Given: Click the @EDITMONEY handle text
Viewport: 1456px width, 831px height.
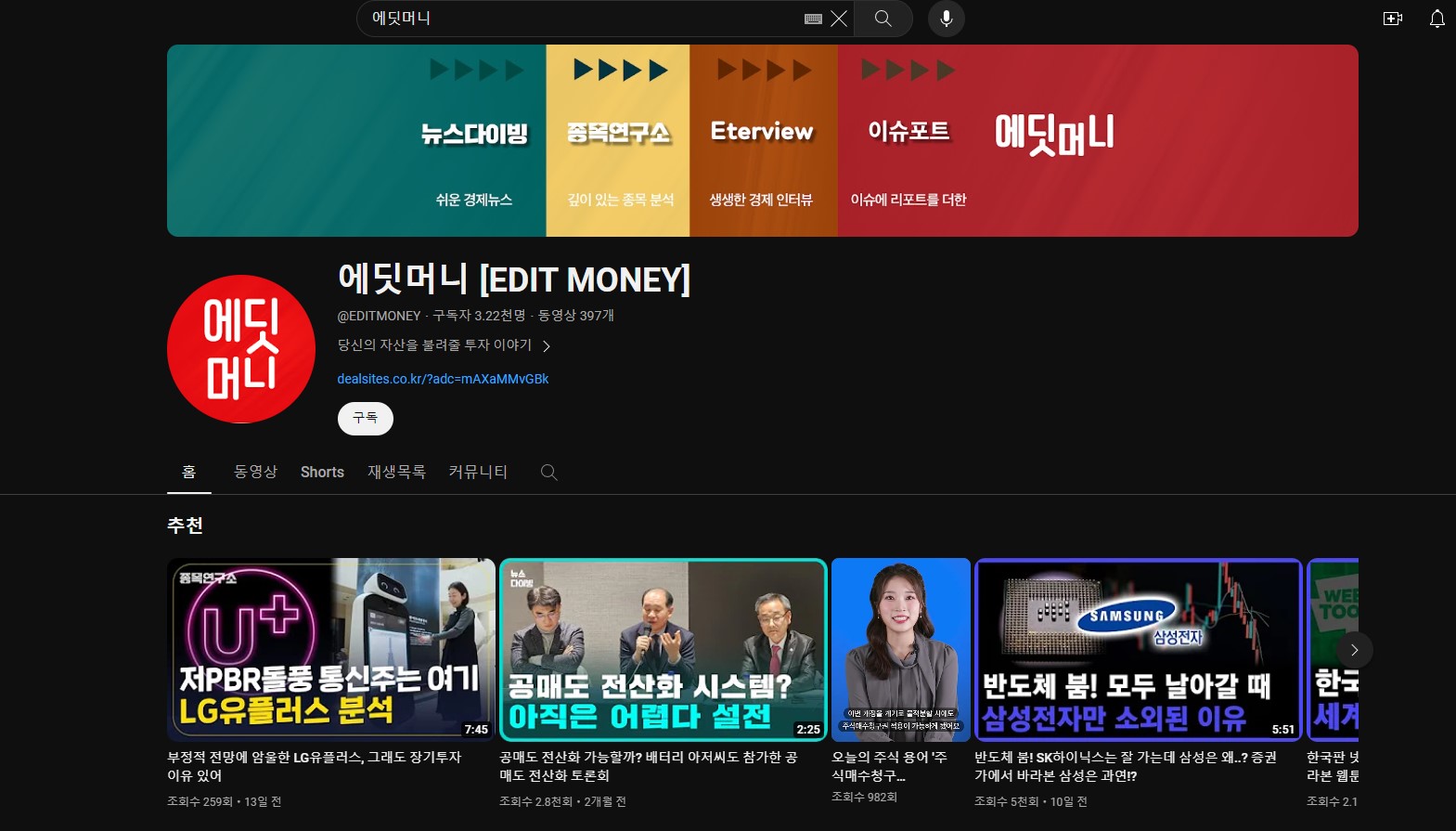Looking at the screenshot, I should pyautogui.click(x=379, y=316).
